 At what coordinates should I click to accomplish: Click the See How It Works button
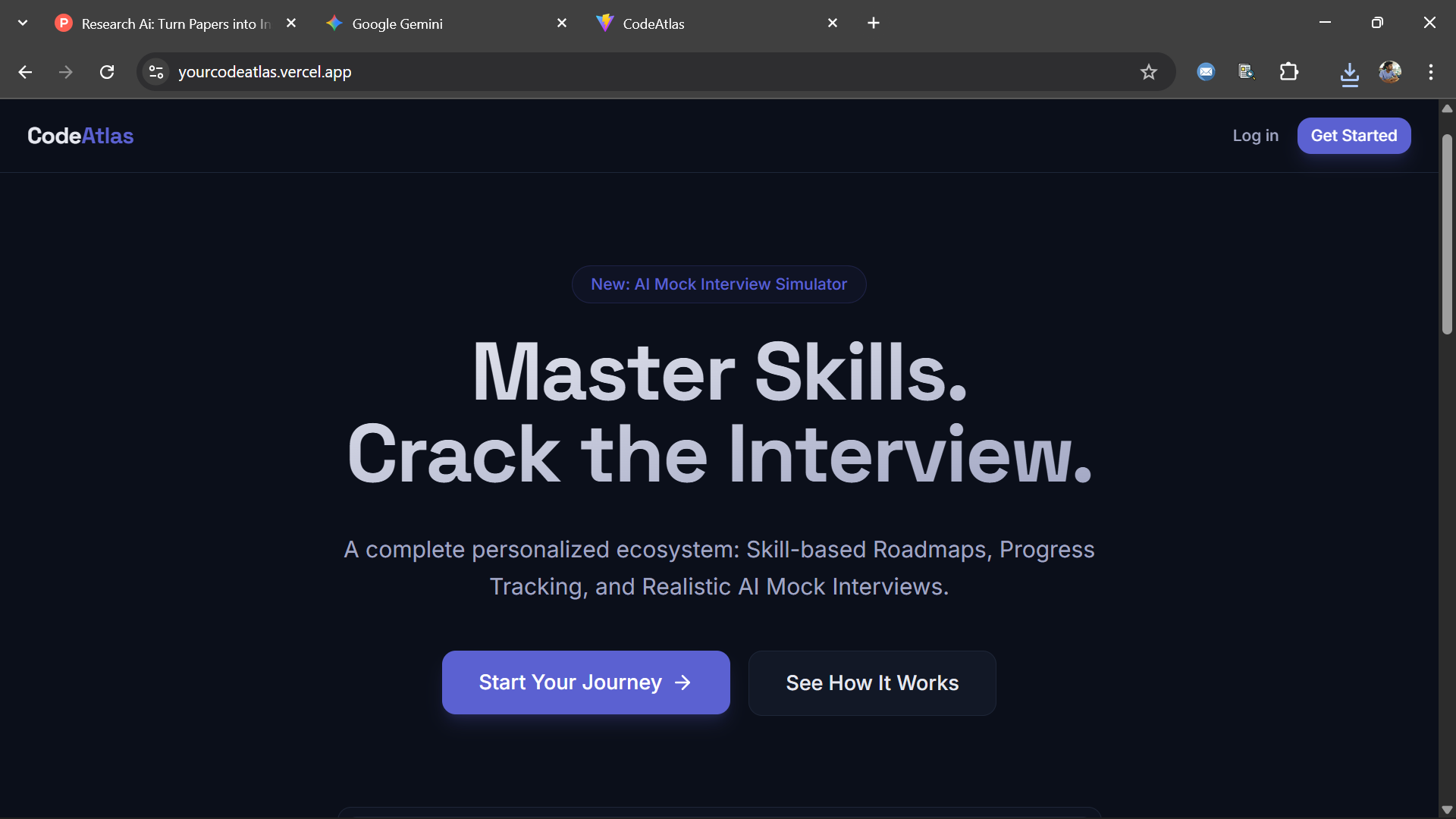coord(871,682)
